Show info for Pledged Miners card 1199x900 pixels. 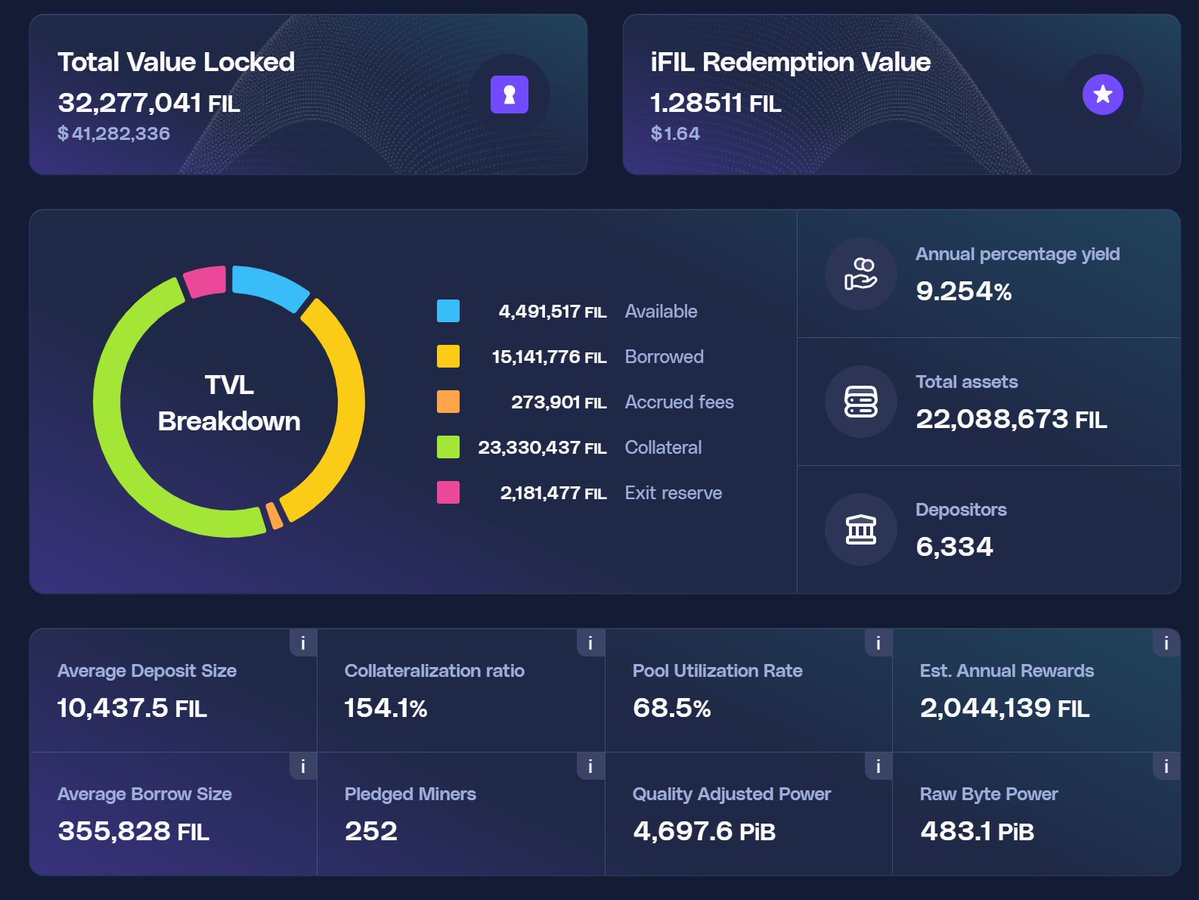point(590,766)
